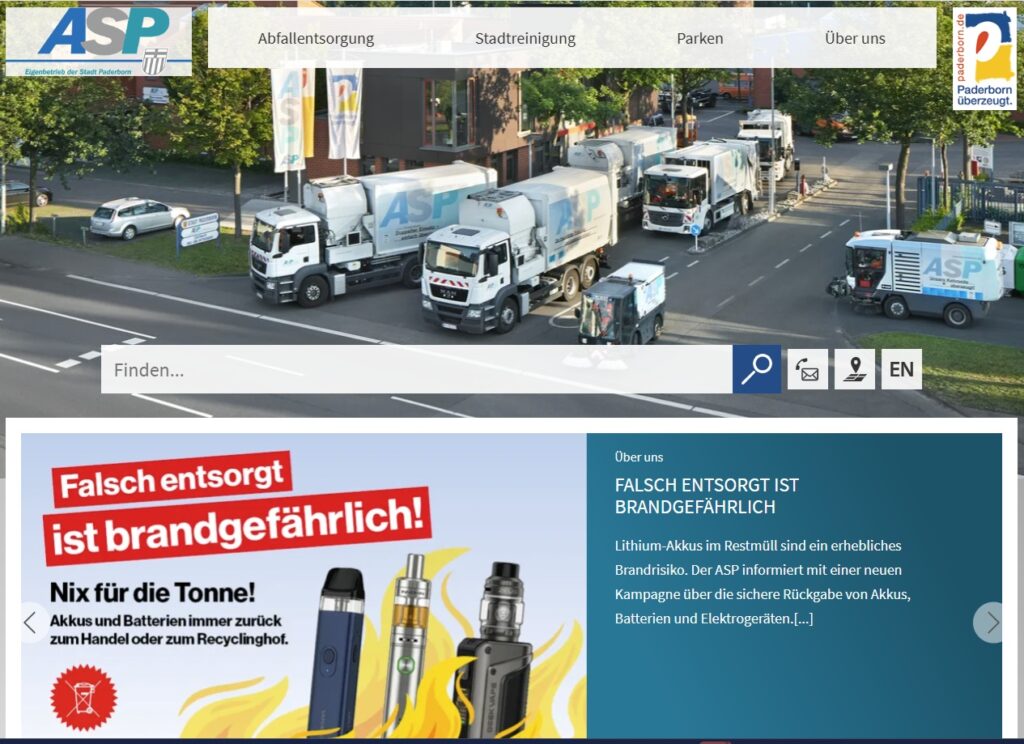The image size is (1024, 744).
Task: Open the Stadtreinigung menu
Action: click(x=525, y=39)
